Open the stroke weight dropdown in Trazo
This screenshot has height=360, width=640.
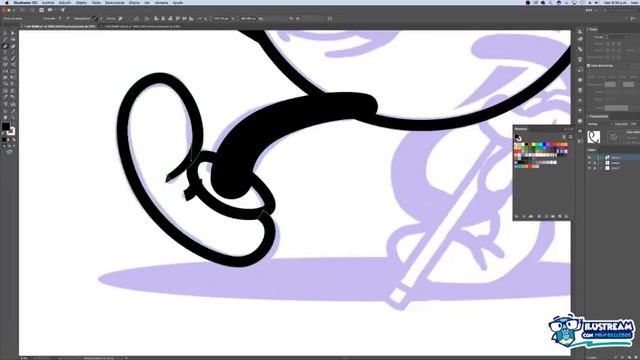pos(627,37)
